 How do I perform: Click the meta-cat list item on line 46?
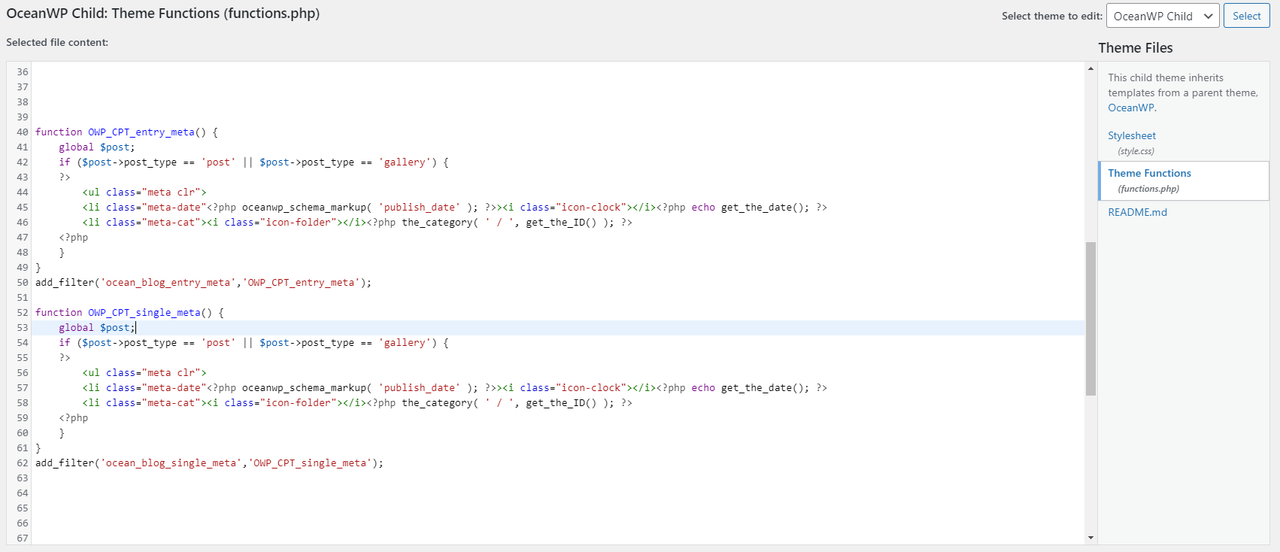click(357, 222)
